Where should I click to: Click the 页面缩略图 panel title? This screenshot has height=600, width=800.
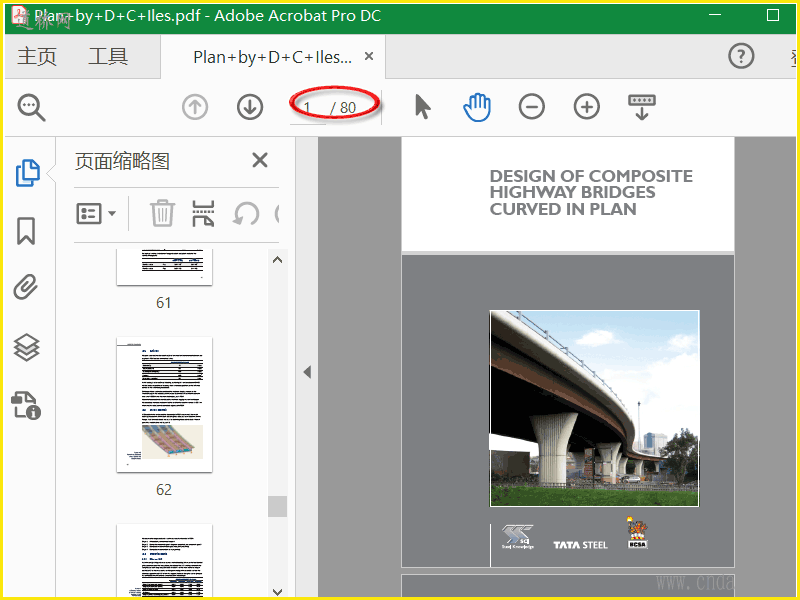122,161
